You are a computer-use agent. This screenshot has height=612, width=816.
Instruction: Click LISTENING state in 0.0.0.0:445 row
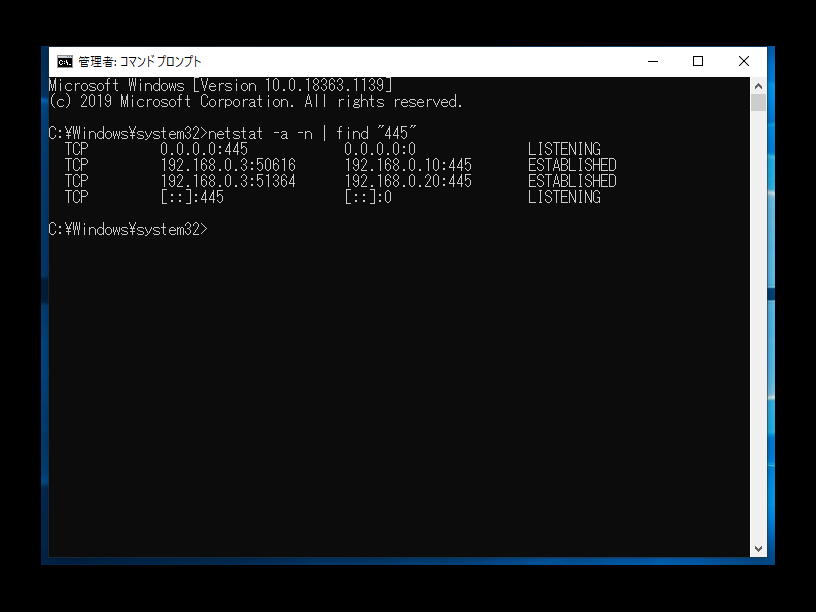pos(564,149)
